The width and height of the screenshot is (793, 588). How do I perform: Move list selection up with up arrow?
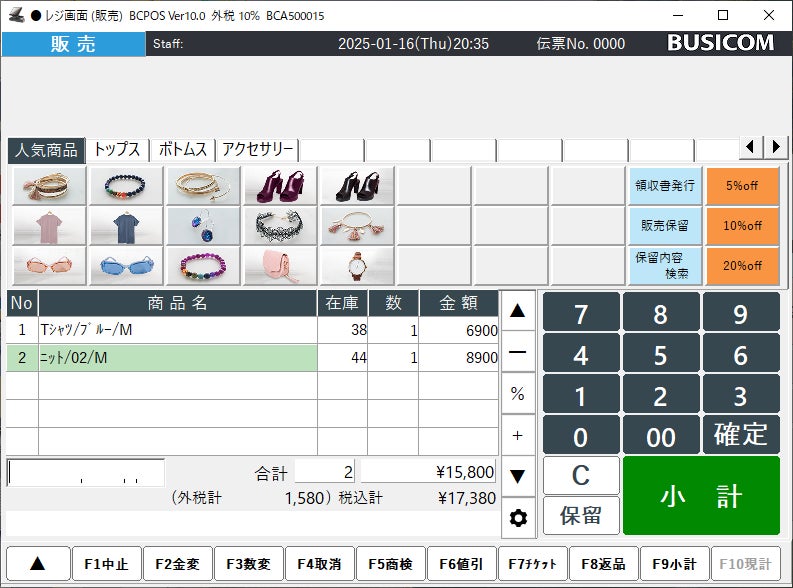click(518, 310)
